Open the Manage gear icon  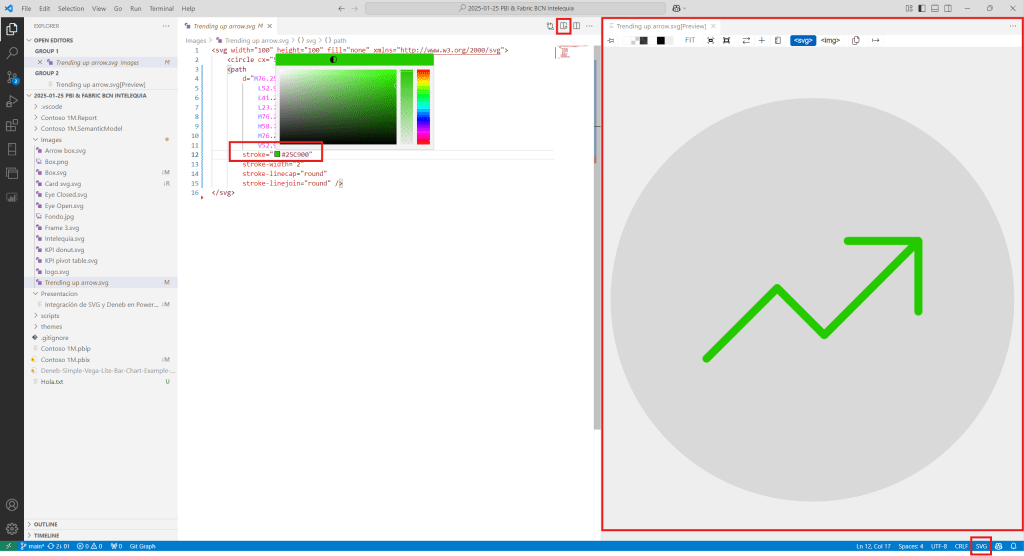(12, 528)
